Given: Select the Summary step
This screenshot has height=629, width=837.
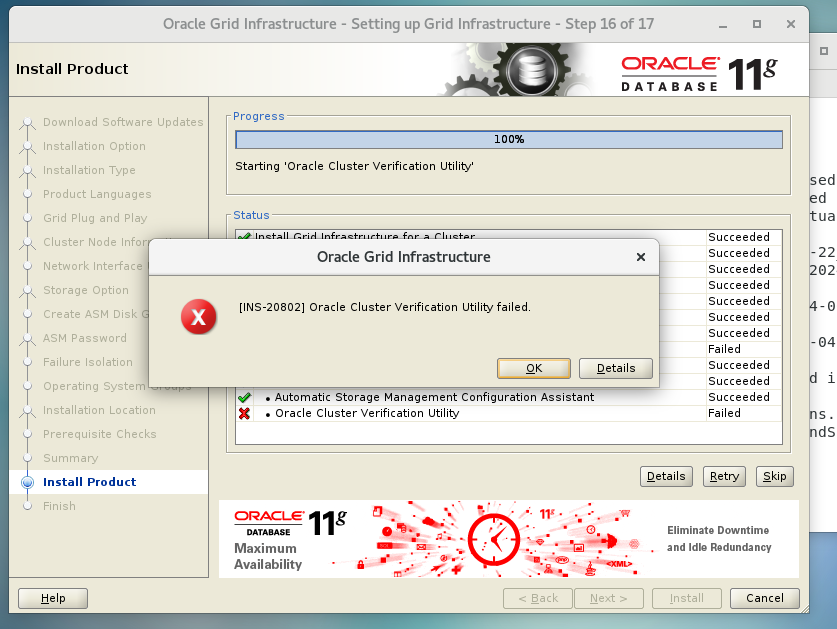Looking at the screenshot, I should click(x=70, y=459).
